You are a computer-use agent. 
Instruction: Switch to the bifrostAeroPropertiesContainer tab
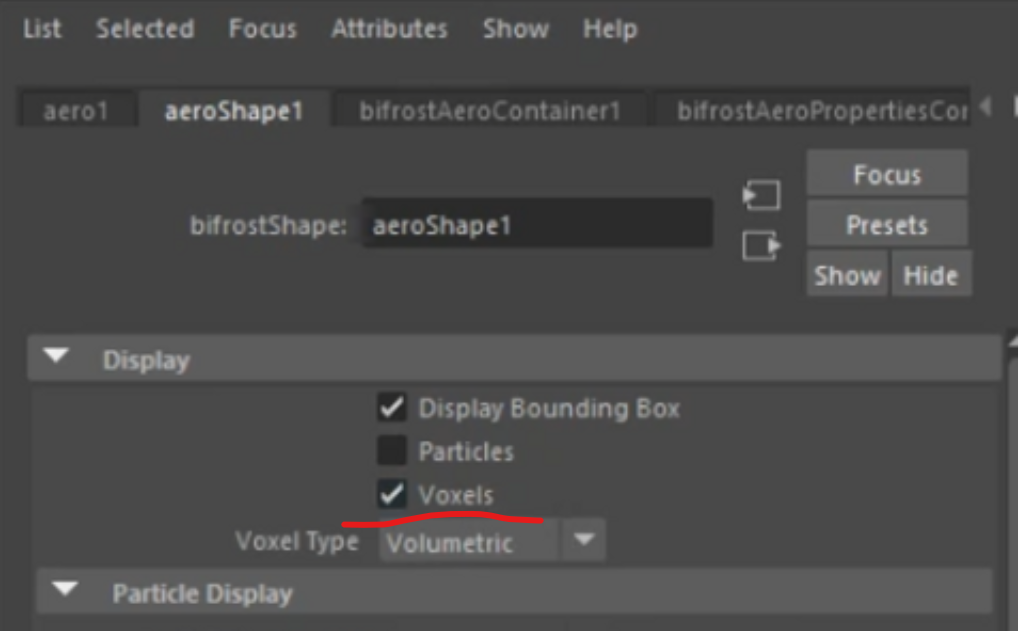pos(820,110)
